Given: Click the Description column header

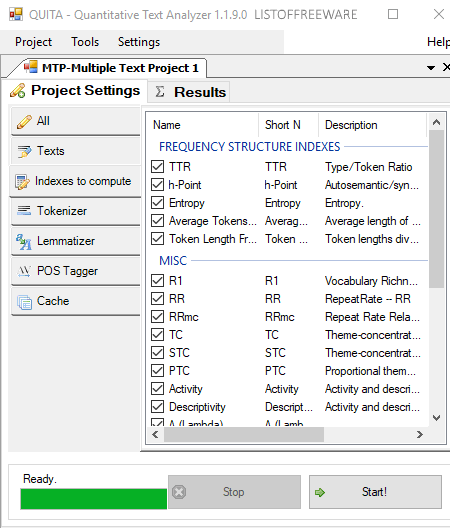Looking at the screenshot, I should point(373,125).
